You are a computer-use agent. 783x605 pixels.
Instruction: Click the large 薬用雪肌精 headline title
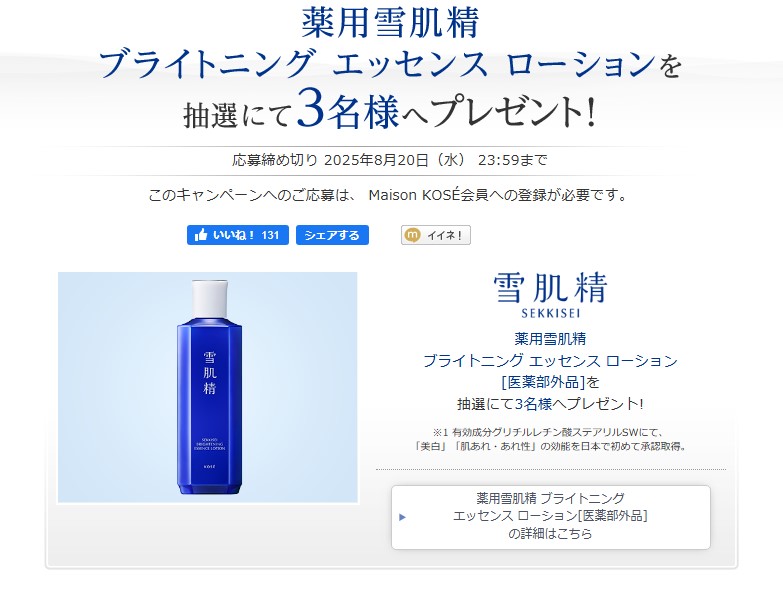point(390,23)
